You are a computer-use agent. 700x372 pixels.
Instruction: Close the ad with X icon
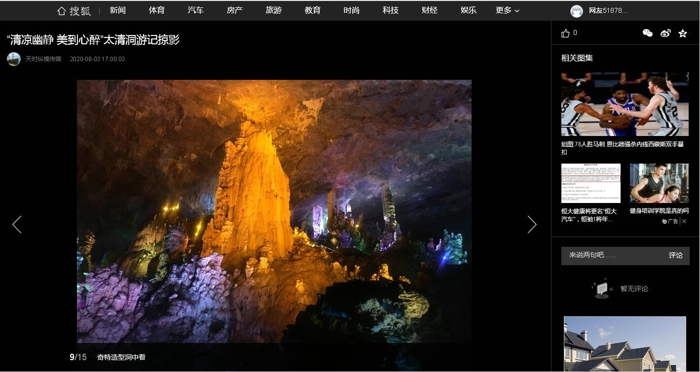coord(684,221)
